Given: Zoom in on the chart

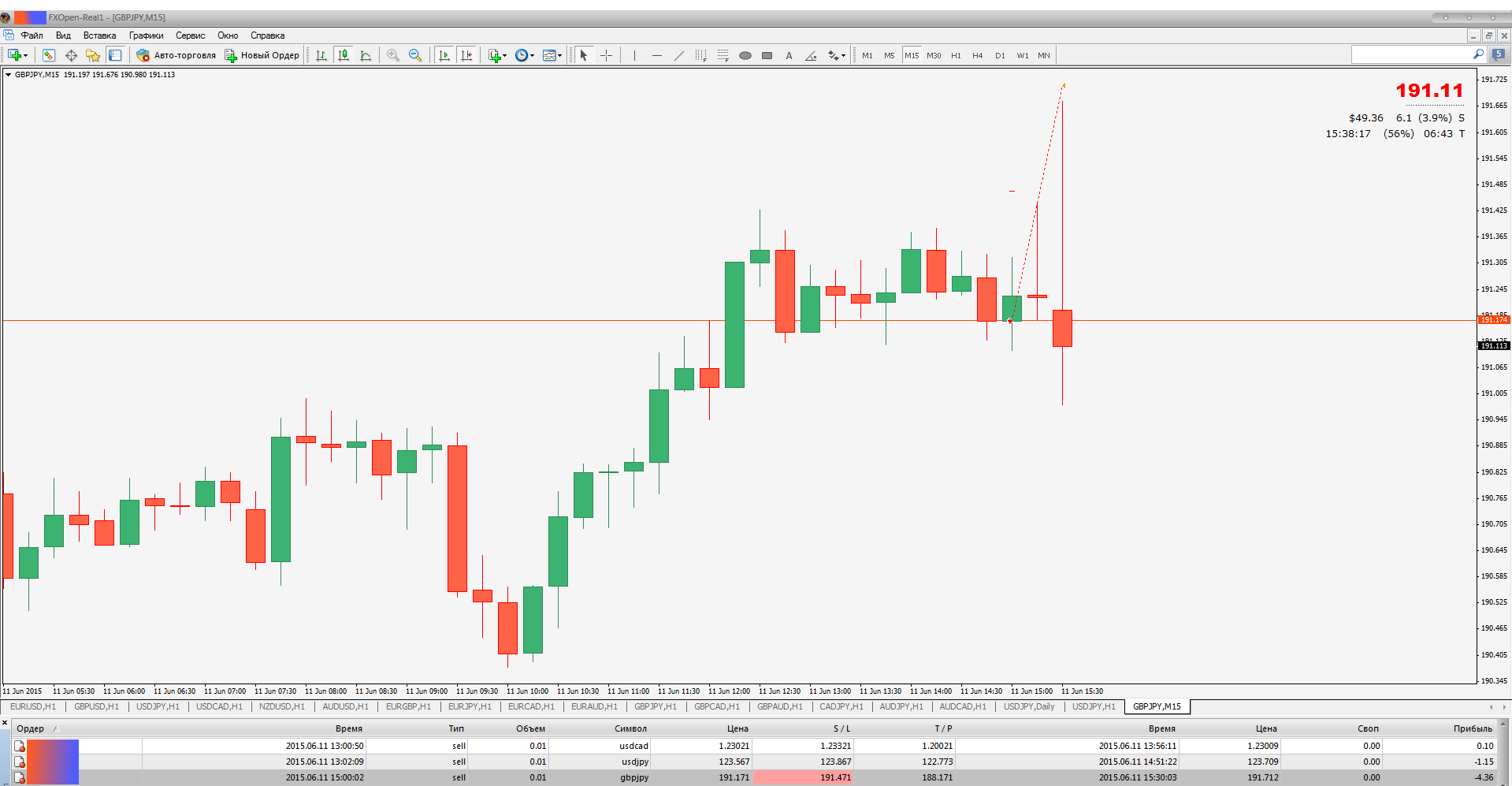Looking at the screenshot, I should (x=393, y=55).
